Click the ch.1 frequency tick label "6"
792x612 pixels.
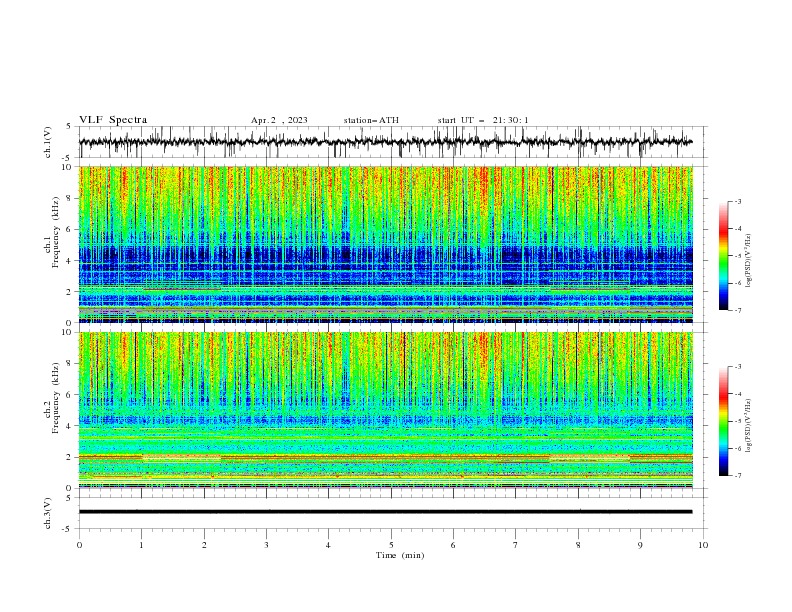[x=70, y=229]
